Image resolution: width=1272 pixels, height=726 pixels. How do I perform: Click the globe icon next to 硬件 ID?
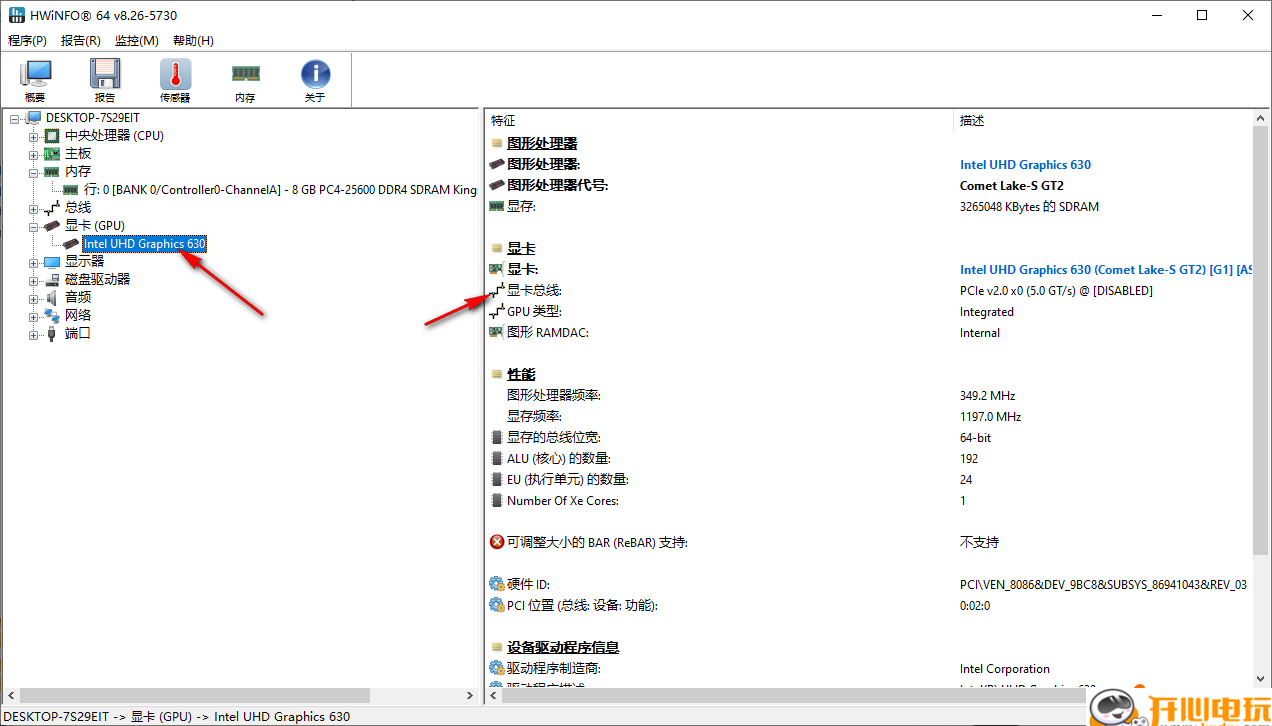pos(497,584)
